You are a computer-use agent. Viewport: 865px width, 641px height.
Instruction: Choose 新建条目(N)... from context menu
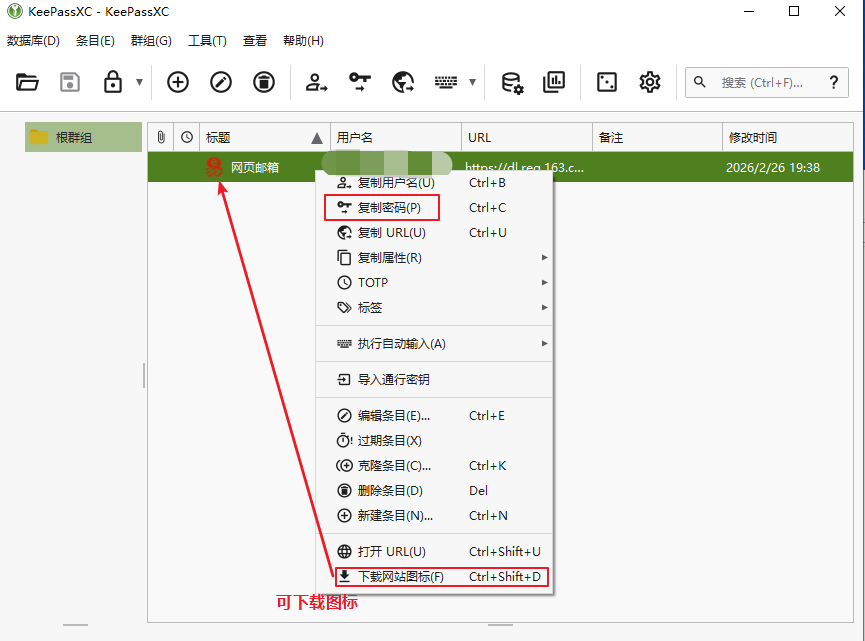point(434,516)
